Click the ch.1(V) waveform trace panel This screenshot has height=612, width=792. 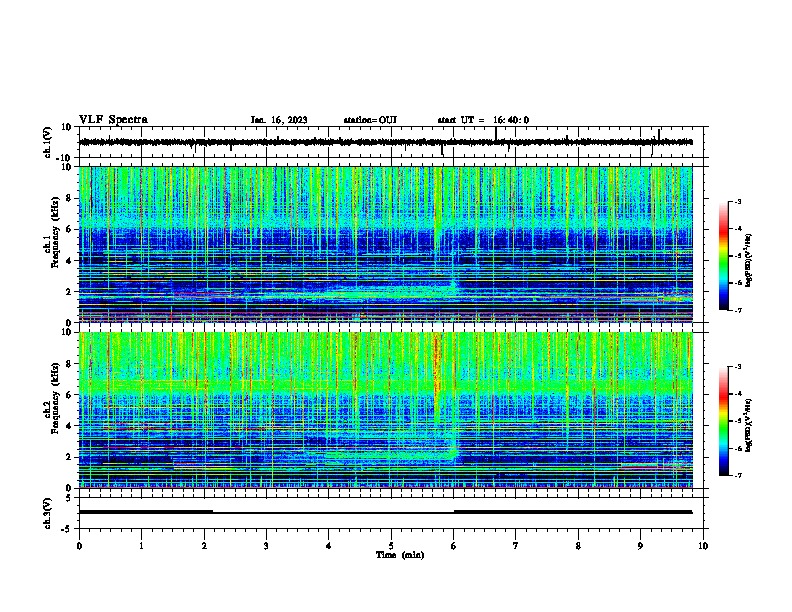(x=391, y=142)
